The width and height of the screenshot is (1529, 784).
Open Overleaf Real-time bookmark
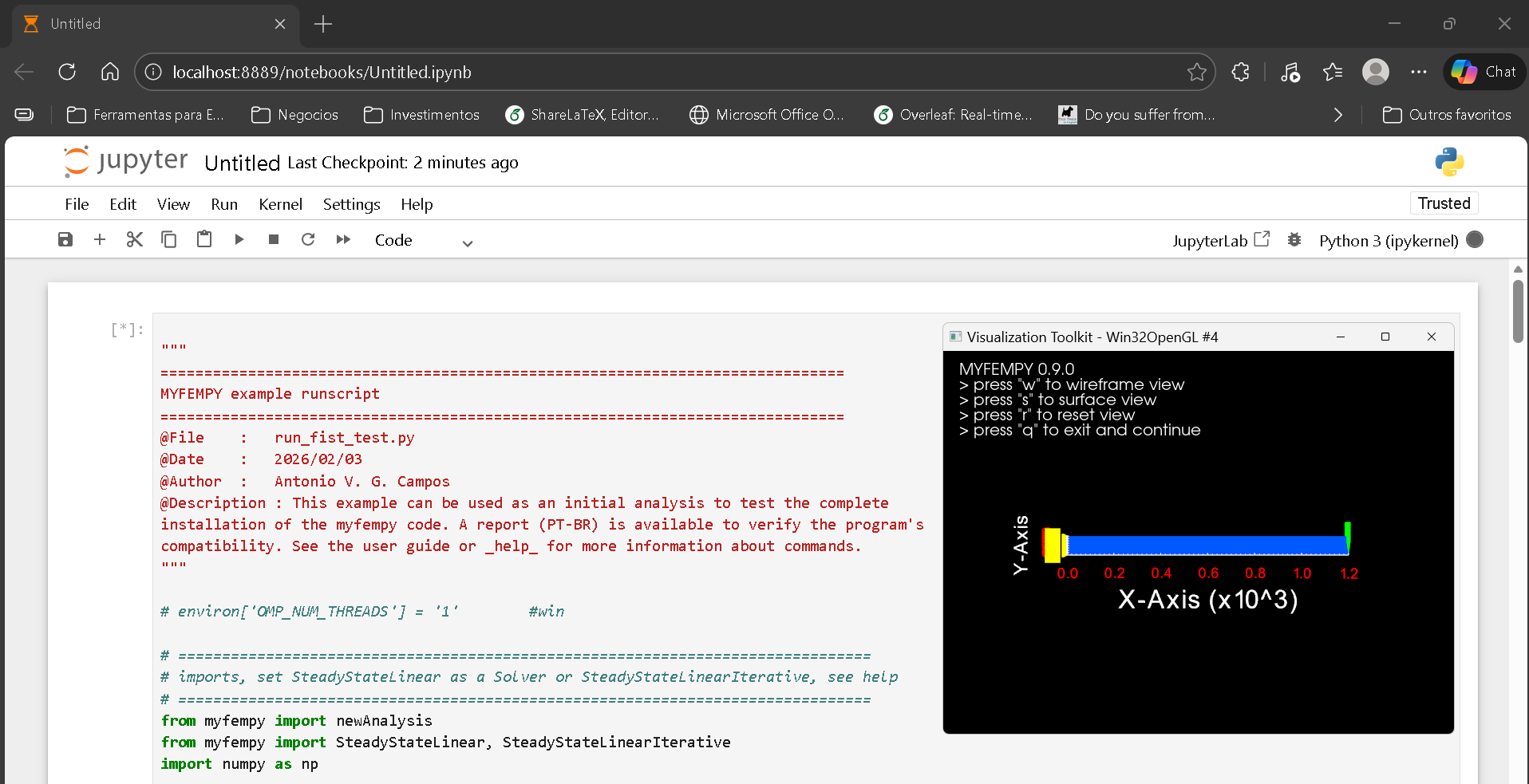pos(954,115)
